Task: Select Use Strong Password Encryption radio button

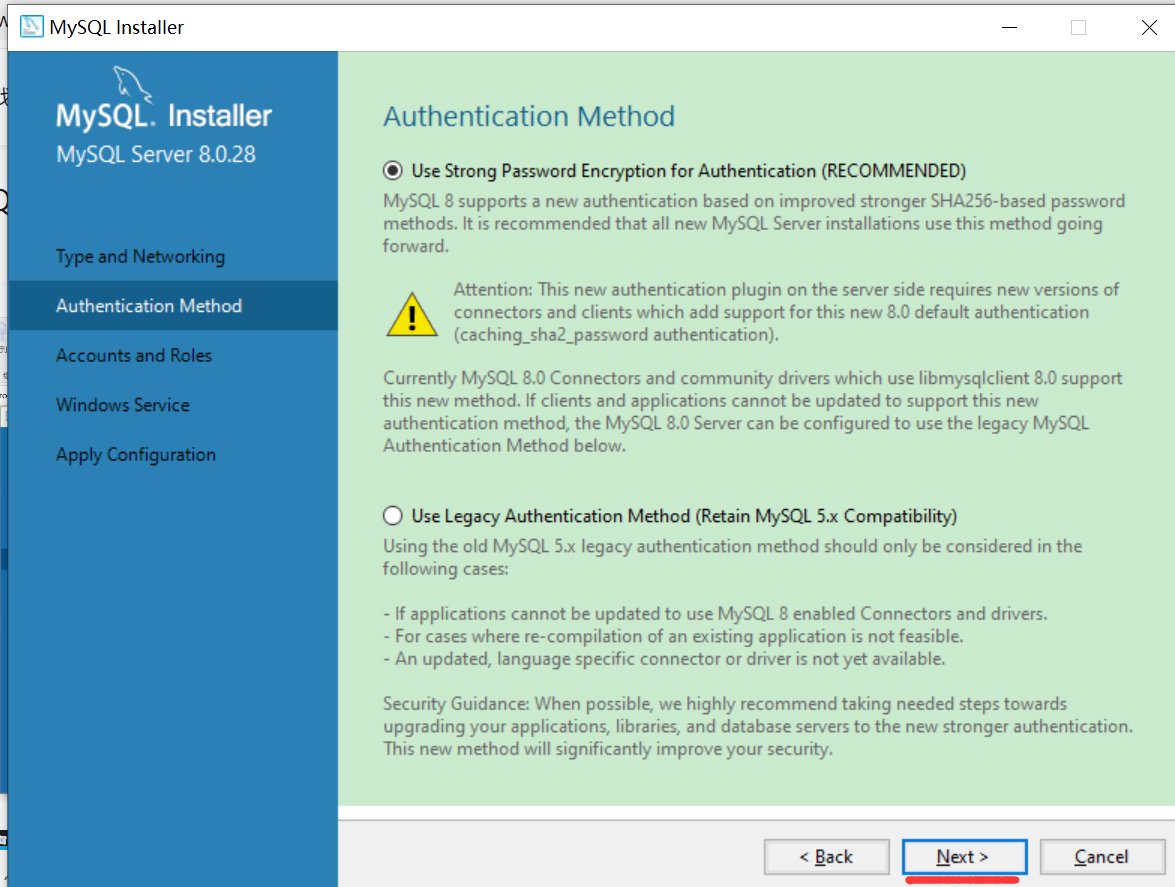Action: tap(393, 171)
